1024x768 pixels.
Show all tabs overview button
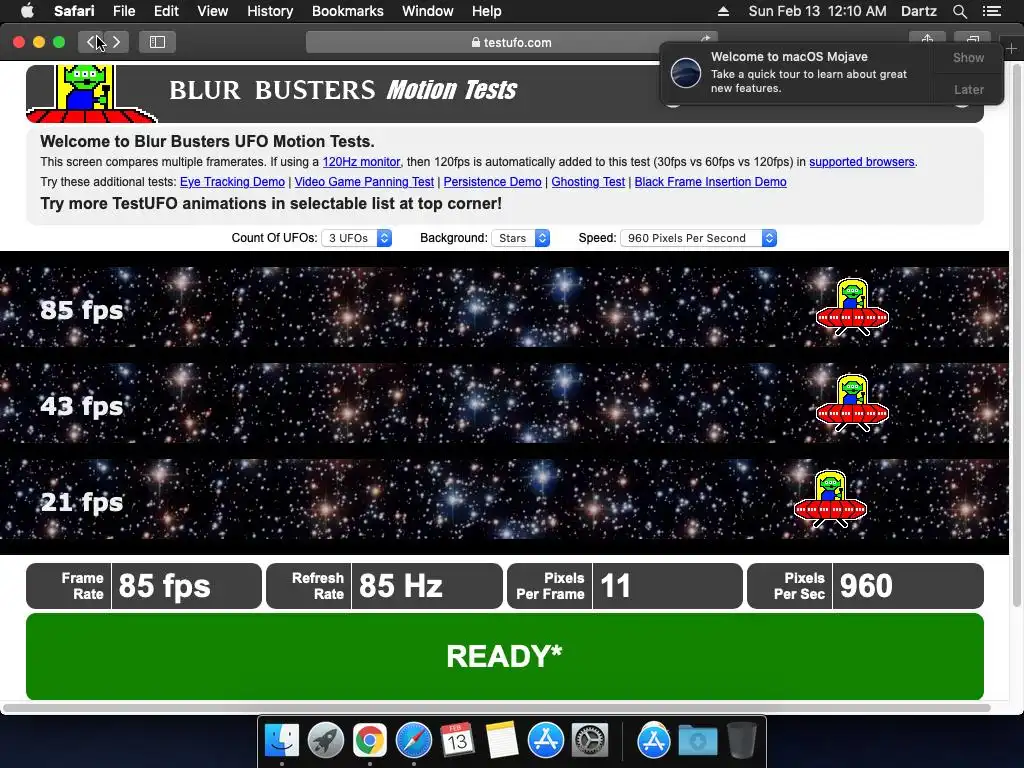tap(973, 40)
